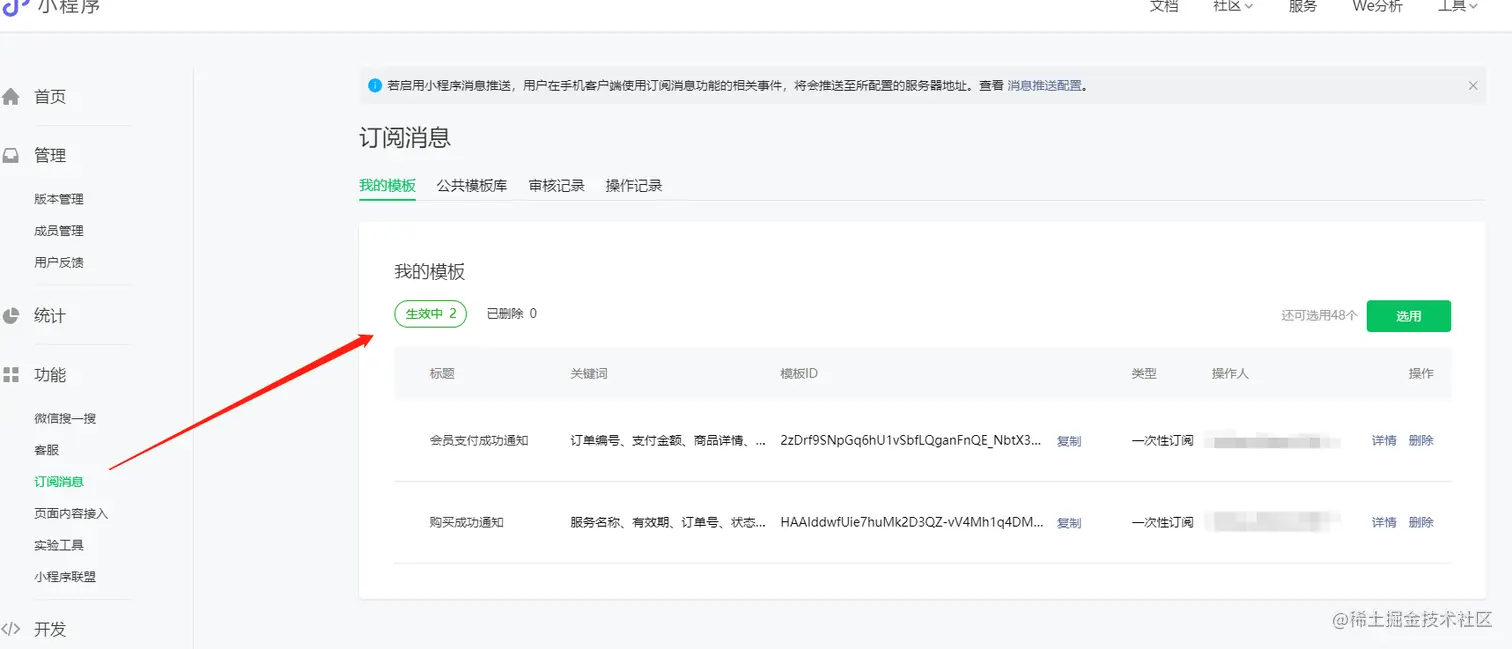Open 用户反馈 in the sidebar
The width and height of the screenshot is (1512, 649).
click(x=59, y=263)
